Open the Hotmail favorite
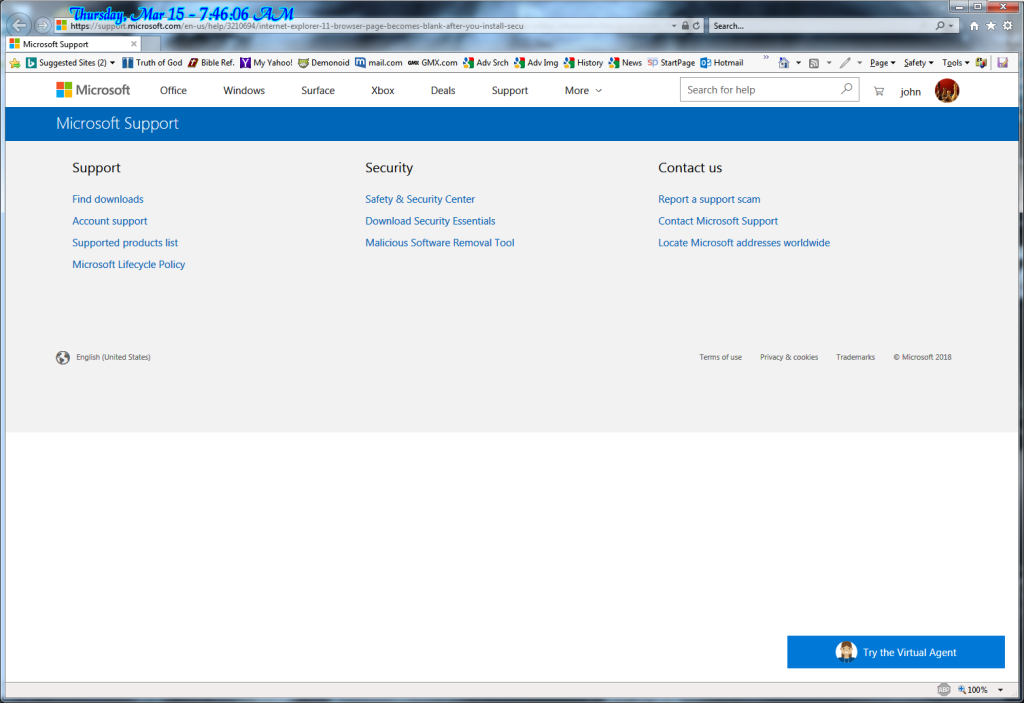The width and height of the screenshot is (1024, 703). coord(722,63)
